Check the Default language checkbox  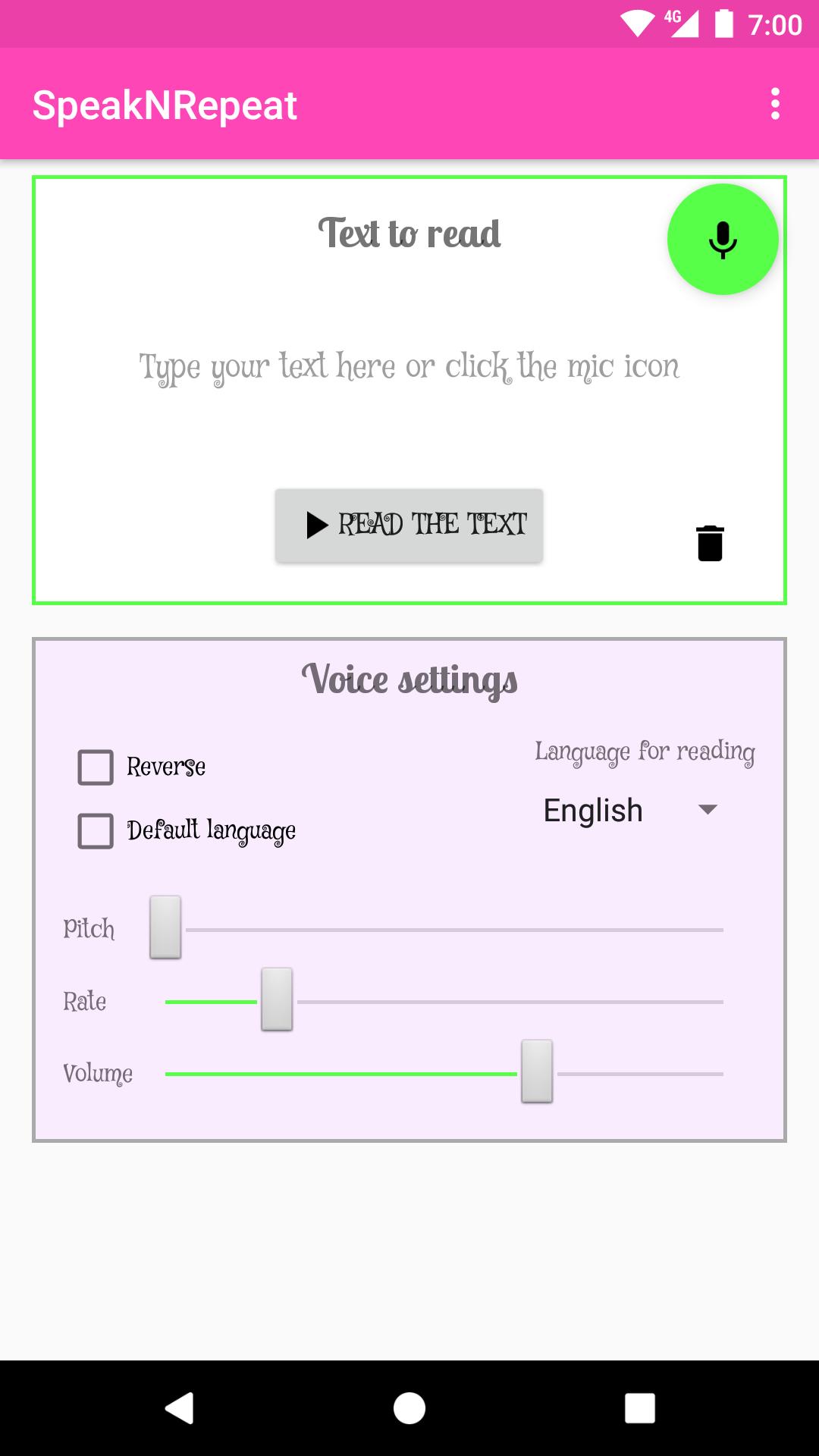pos(96,831)
